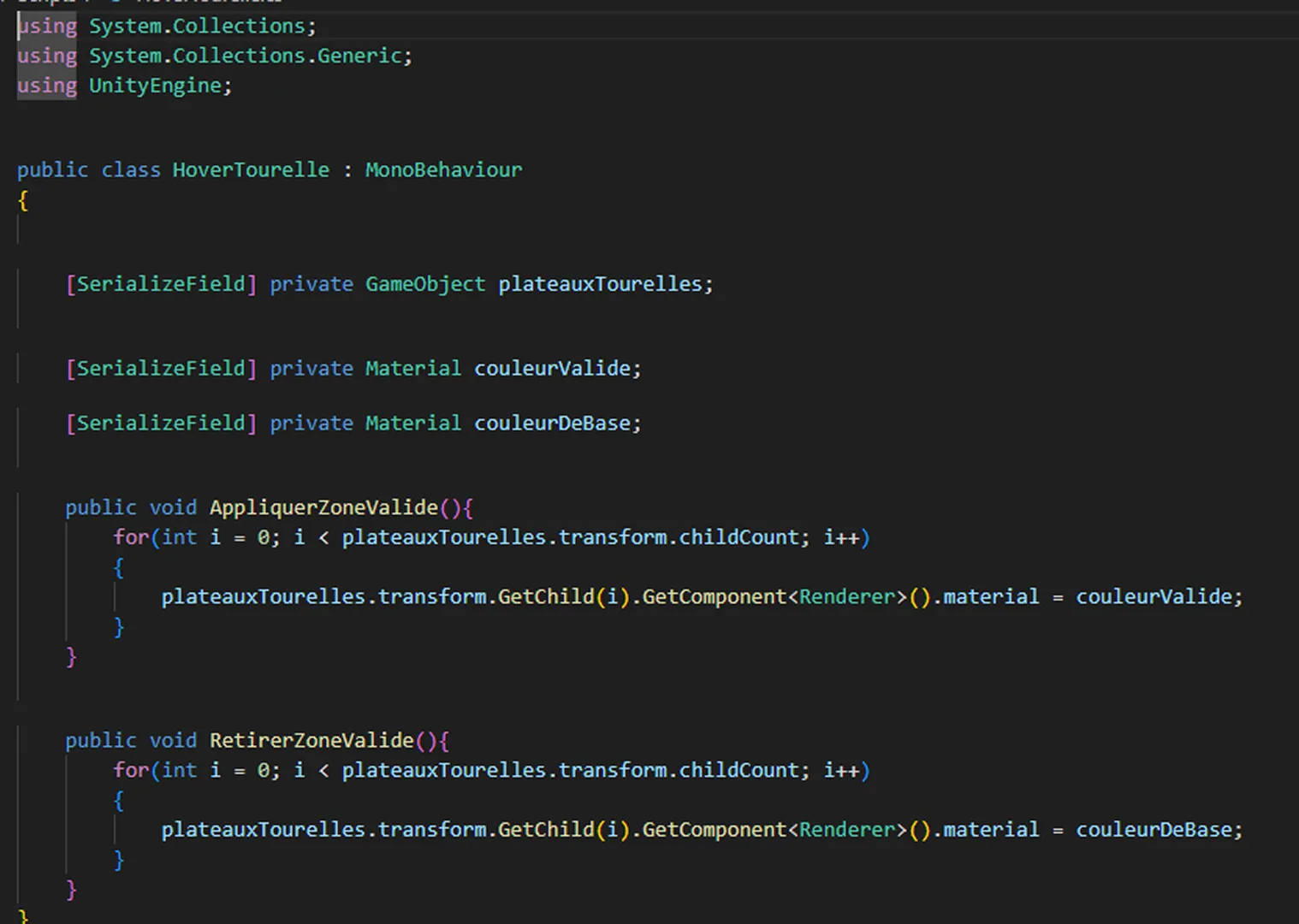This screenshot has width=1299, height=924.
Task: Select the System.Collections.Generic namespace text
Action: click(250, 55)
